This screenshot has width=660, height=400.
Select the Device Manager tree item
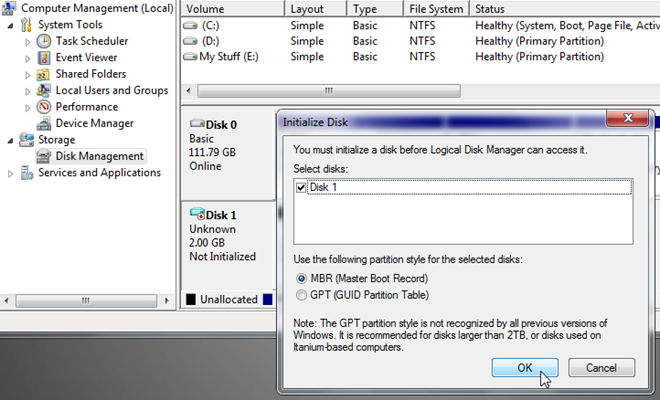tap(94, 123)
